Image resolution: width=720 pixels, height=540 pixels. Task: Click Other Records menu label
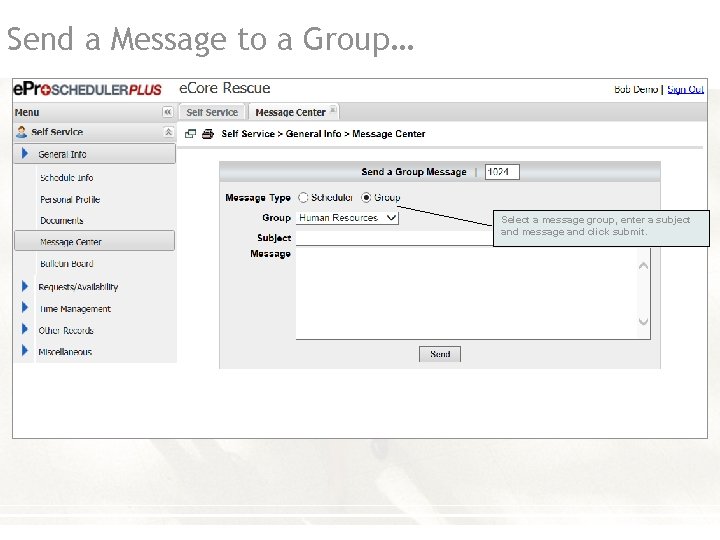[66, 330]
